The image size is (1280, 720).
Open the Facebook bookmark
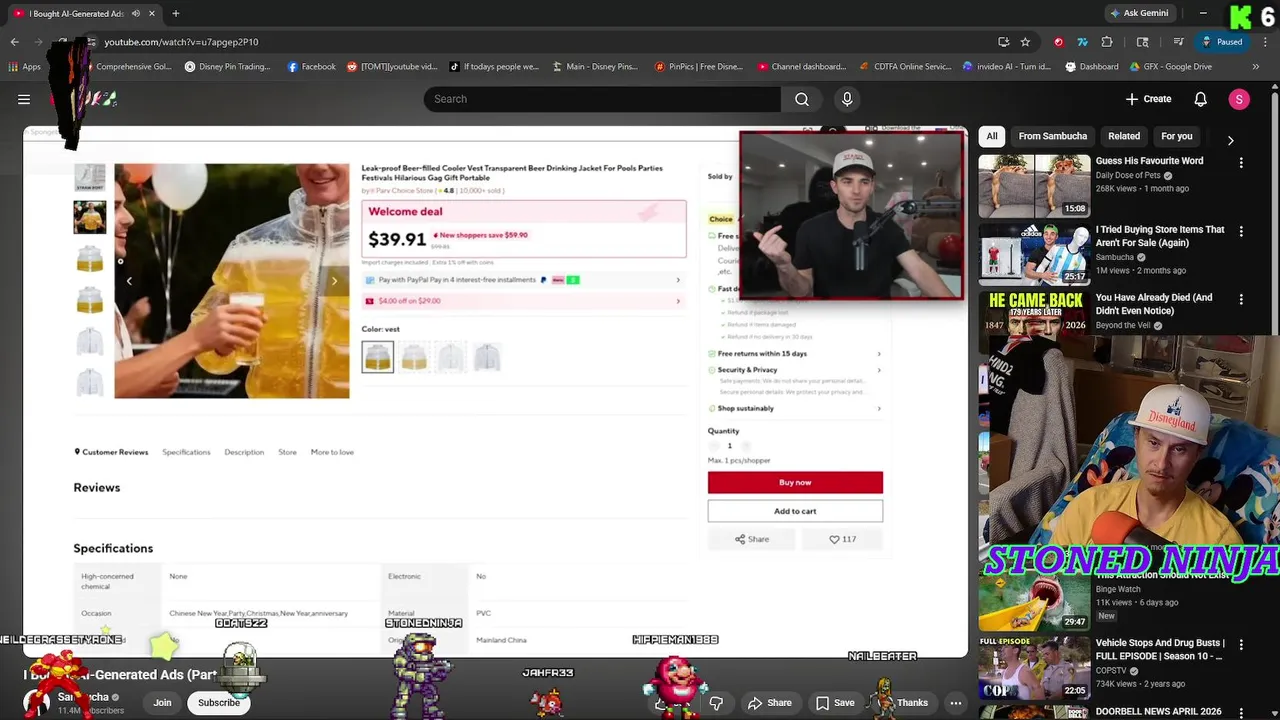[x=311, y=67]
